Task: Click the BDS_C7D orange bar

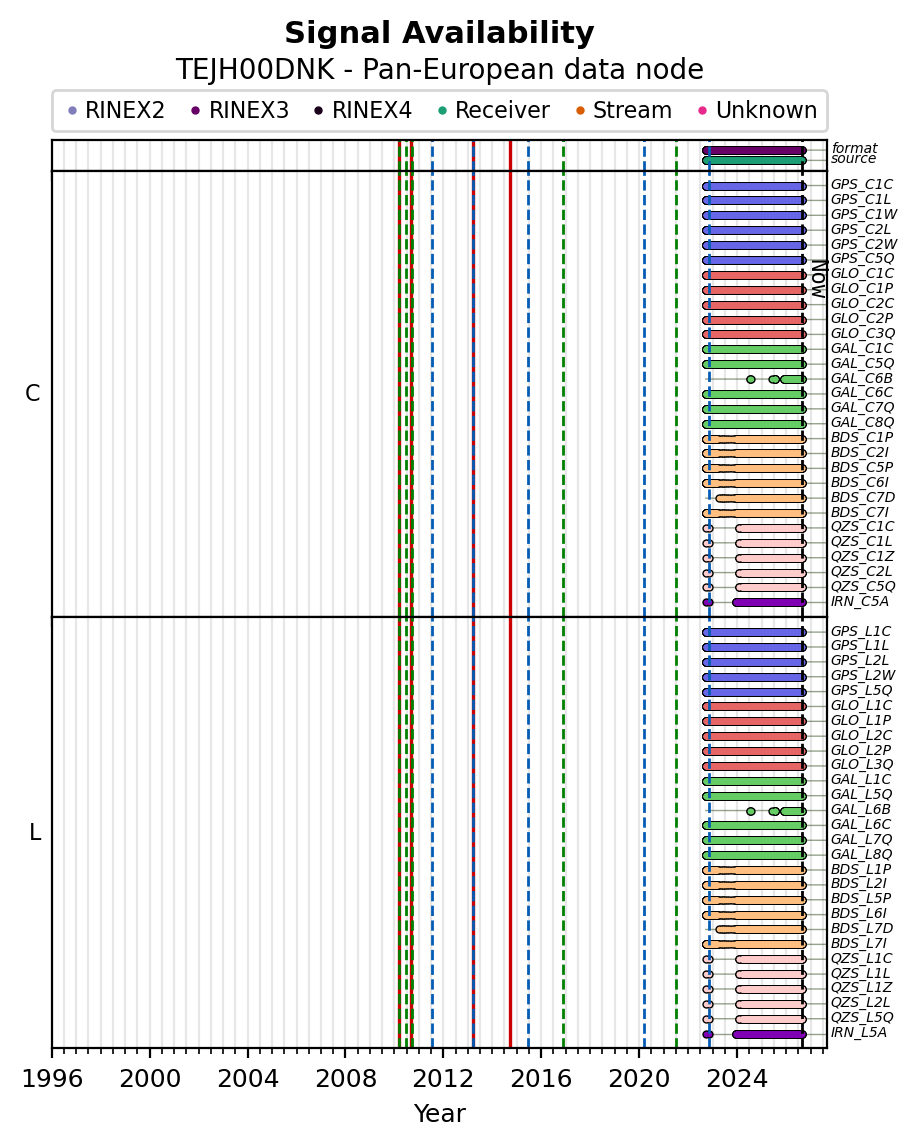Action: coord(761,498)
